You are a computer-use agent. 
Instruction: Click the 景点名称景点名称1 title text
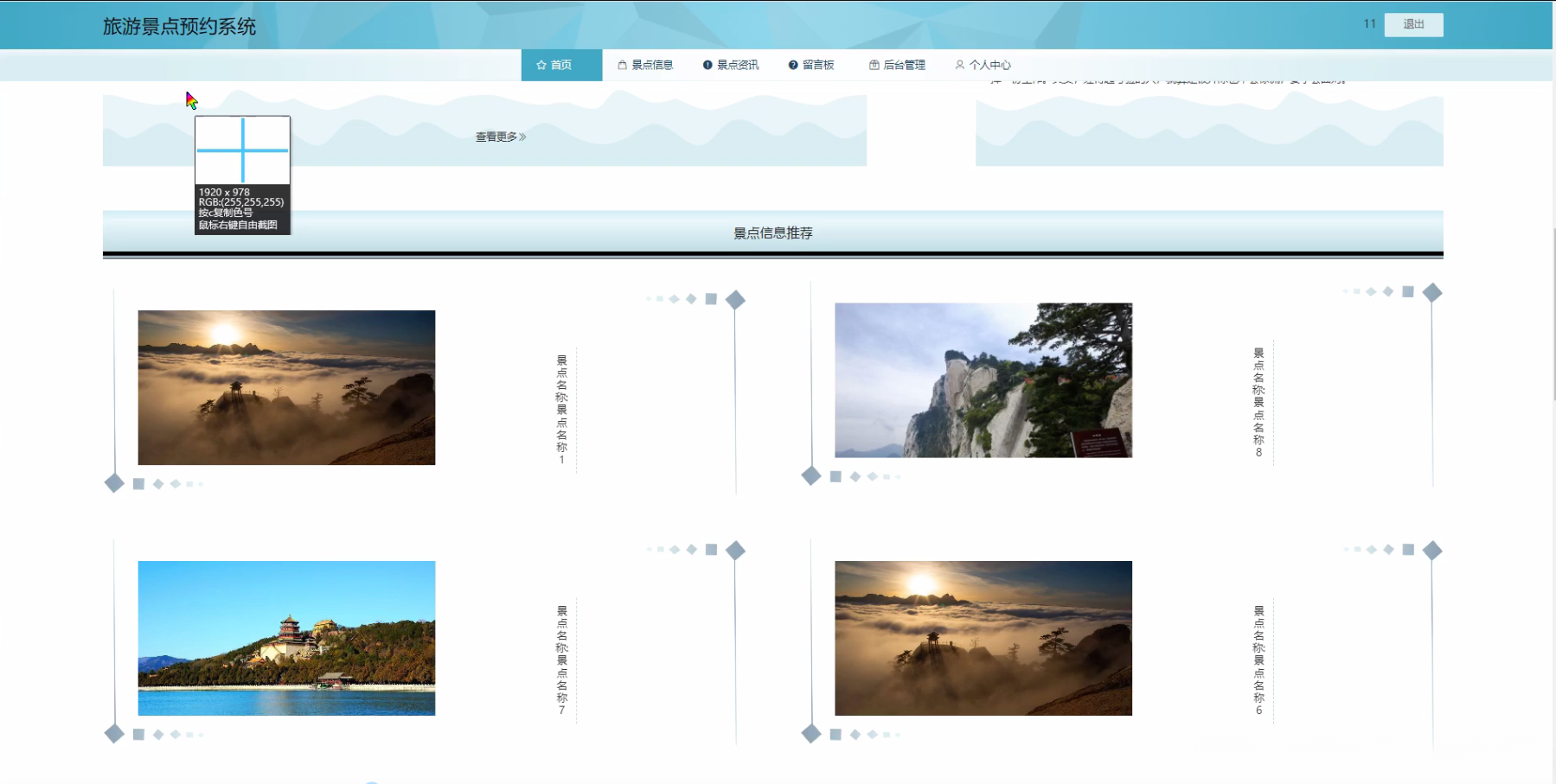[x=561, y=410]
